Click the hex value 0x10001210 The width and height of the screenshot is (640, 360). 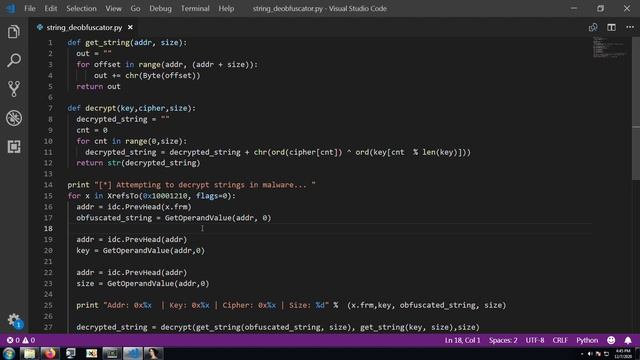[x=165, y=196]
